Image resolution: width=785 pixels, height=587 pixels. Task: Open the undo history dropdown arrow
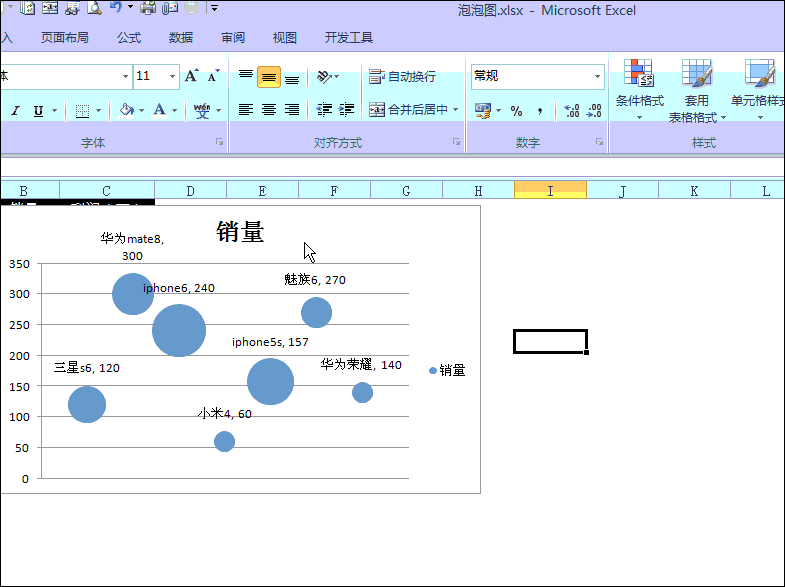pyautogui.click(x=131, y=7)
